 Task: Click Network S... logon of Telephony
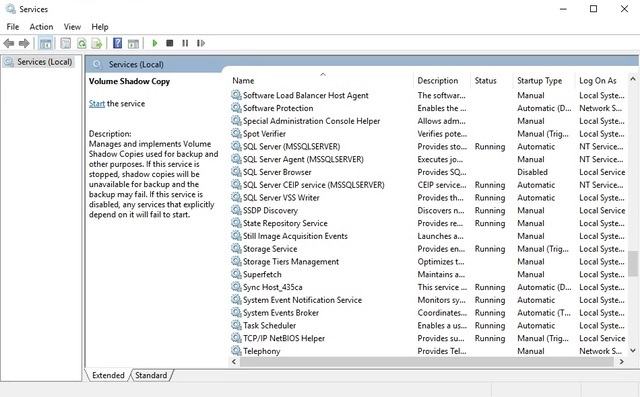tap(600, 351)
